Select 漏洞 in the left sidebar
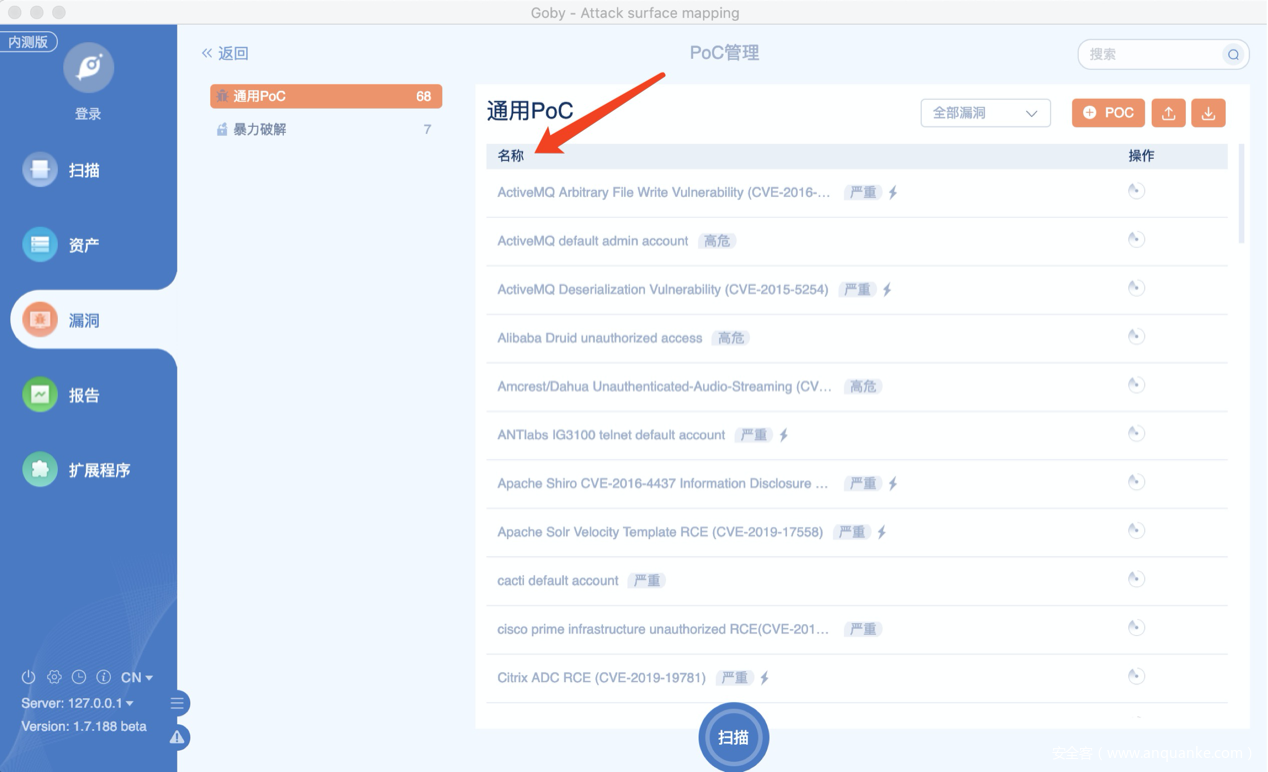This screenshot has width=1268, height=772. [63, 320]
